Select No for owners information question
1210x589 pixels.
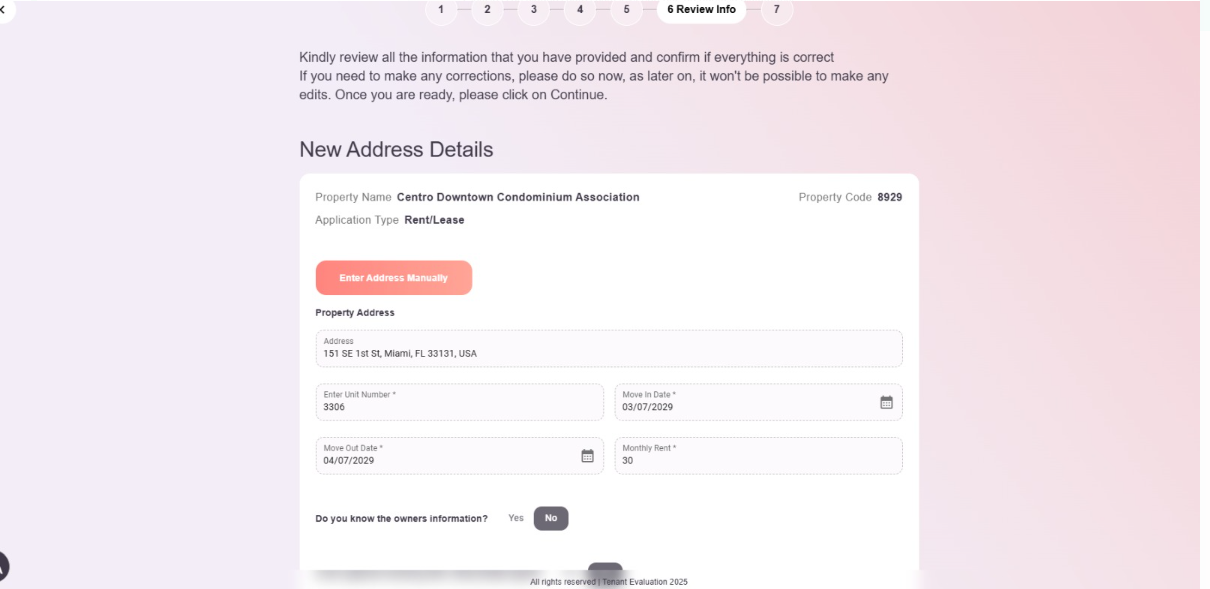click(551, 518)
